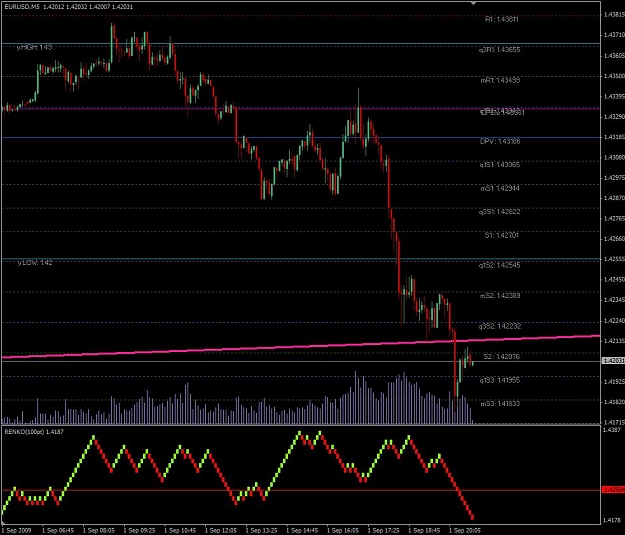Click 1.42975 on the price axis
Image resolution: width=625 pixels, height=535 pixels.
(614, 178)
